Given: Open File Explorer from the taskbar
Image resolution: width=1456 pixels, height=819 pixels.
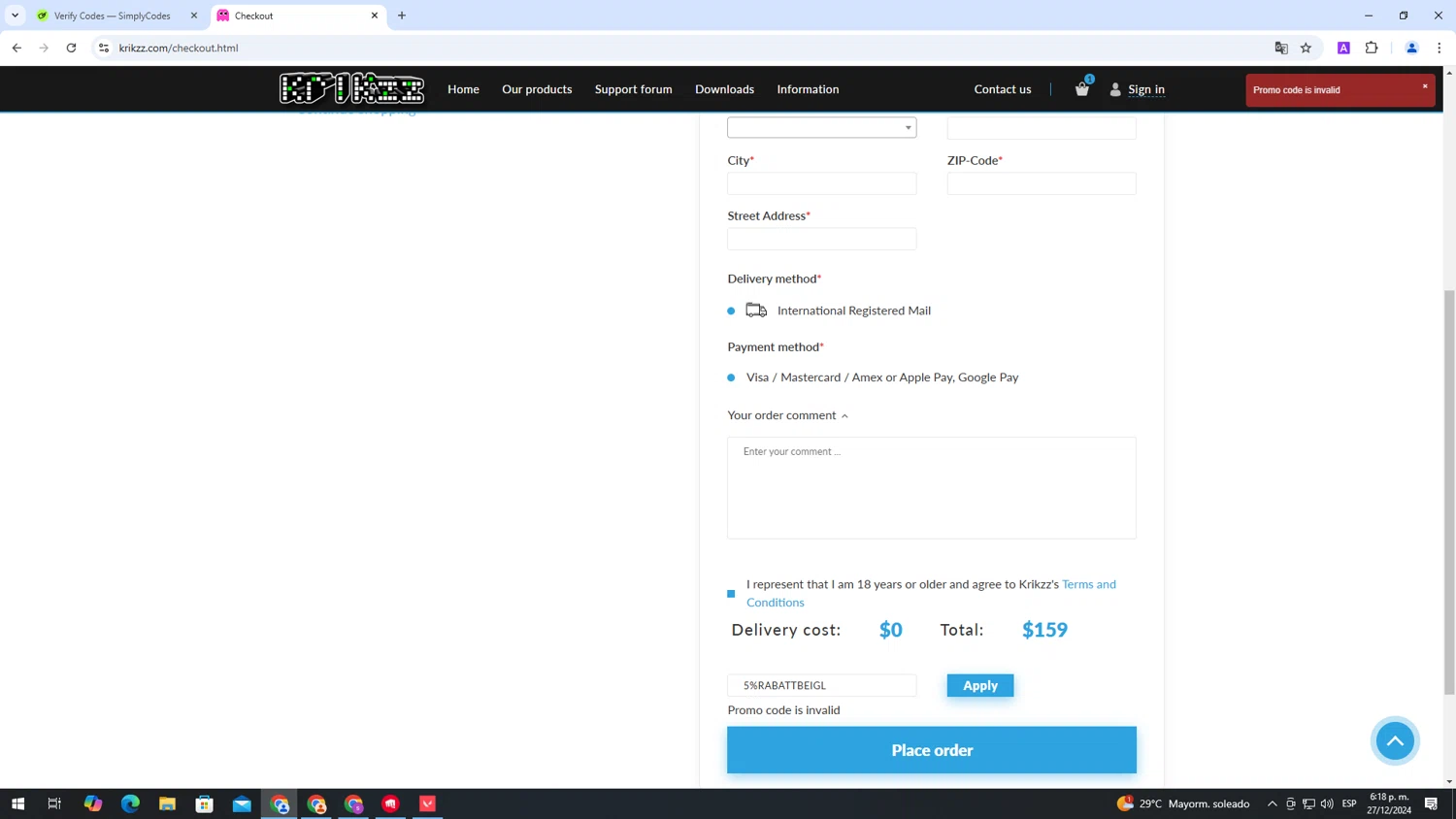Looking at the screenshot, I should point(167,803).
